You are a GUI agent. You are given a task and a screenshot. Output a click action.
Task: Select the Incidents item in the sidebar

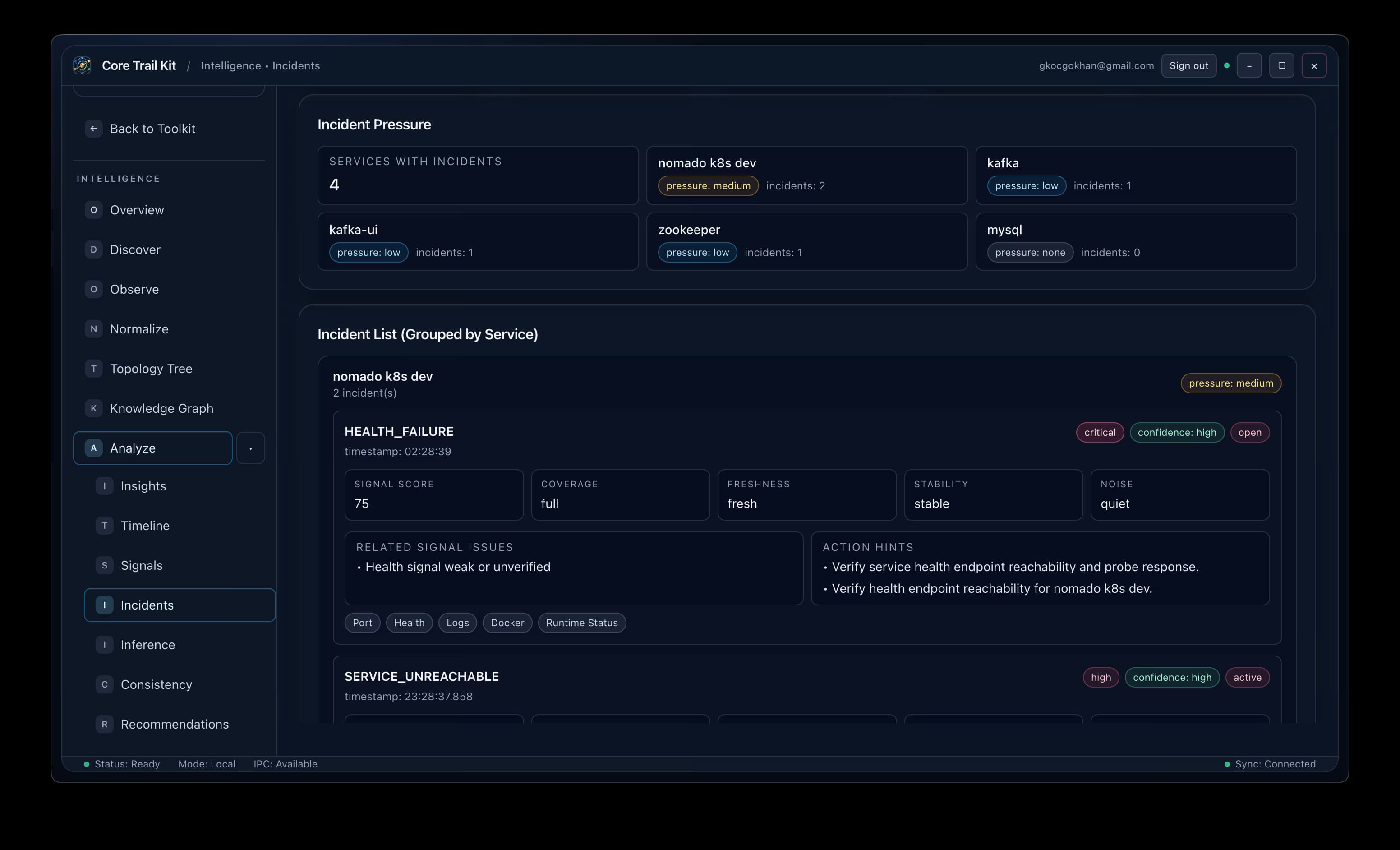click(180, 605)
